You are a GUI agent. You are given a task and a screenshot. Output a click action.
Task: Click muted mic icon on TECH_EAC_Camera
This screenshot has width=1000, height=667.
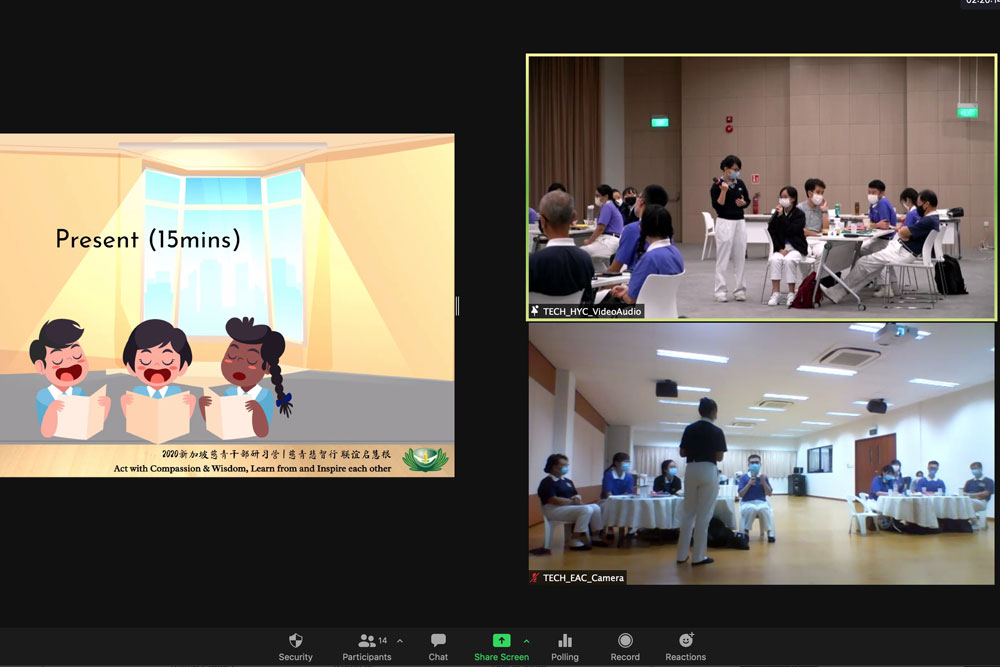[x=535, y=578]
